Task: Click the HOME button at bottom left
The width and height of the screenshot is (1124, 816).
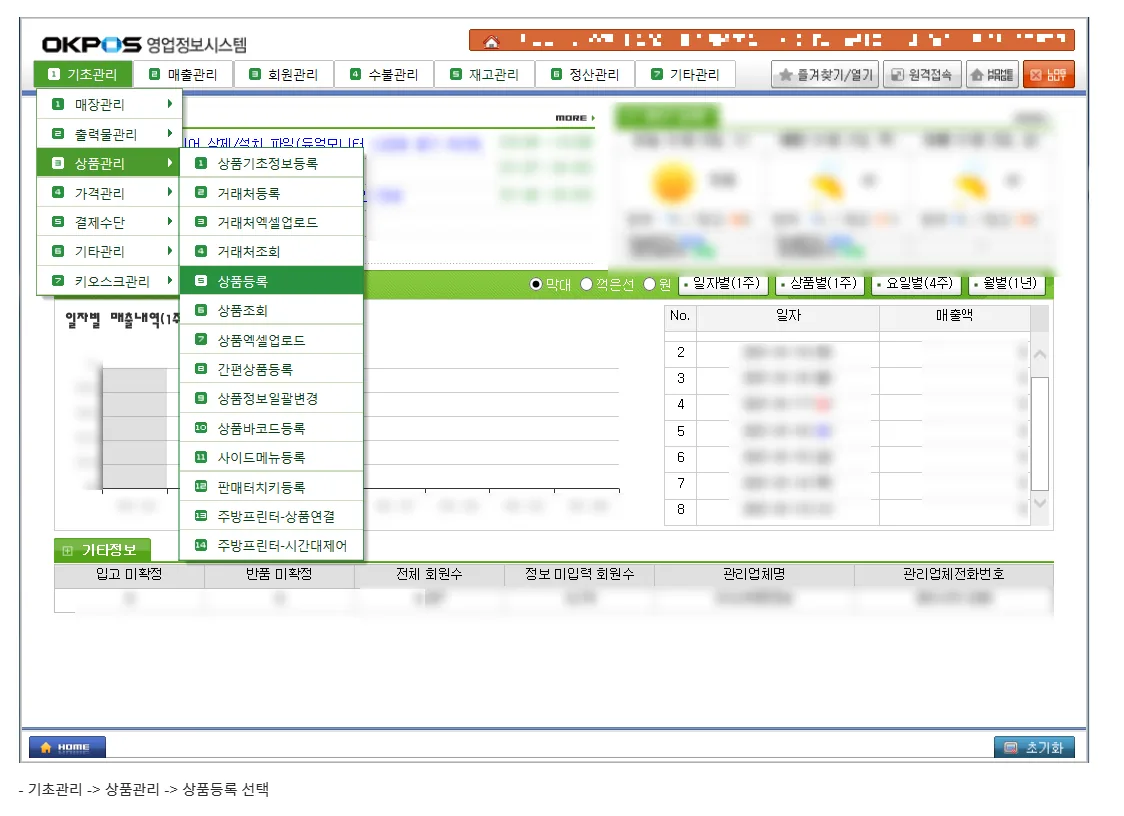Action: point(67,747)
